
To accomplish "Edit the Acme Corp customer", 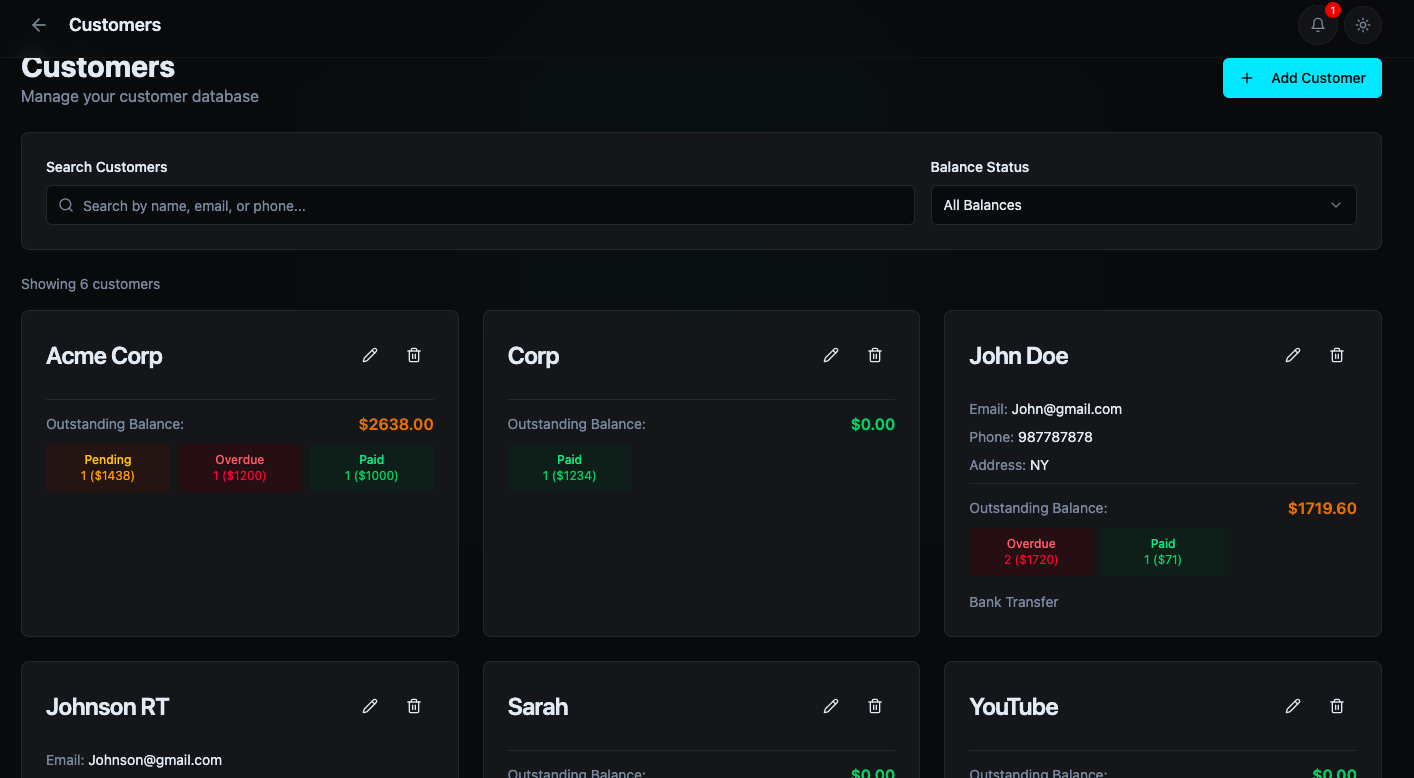I will point(370,355).
